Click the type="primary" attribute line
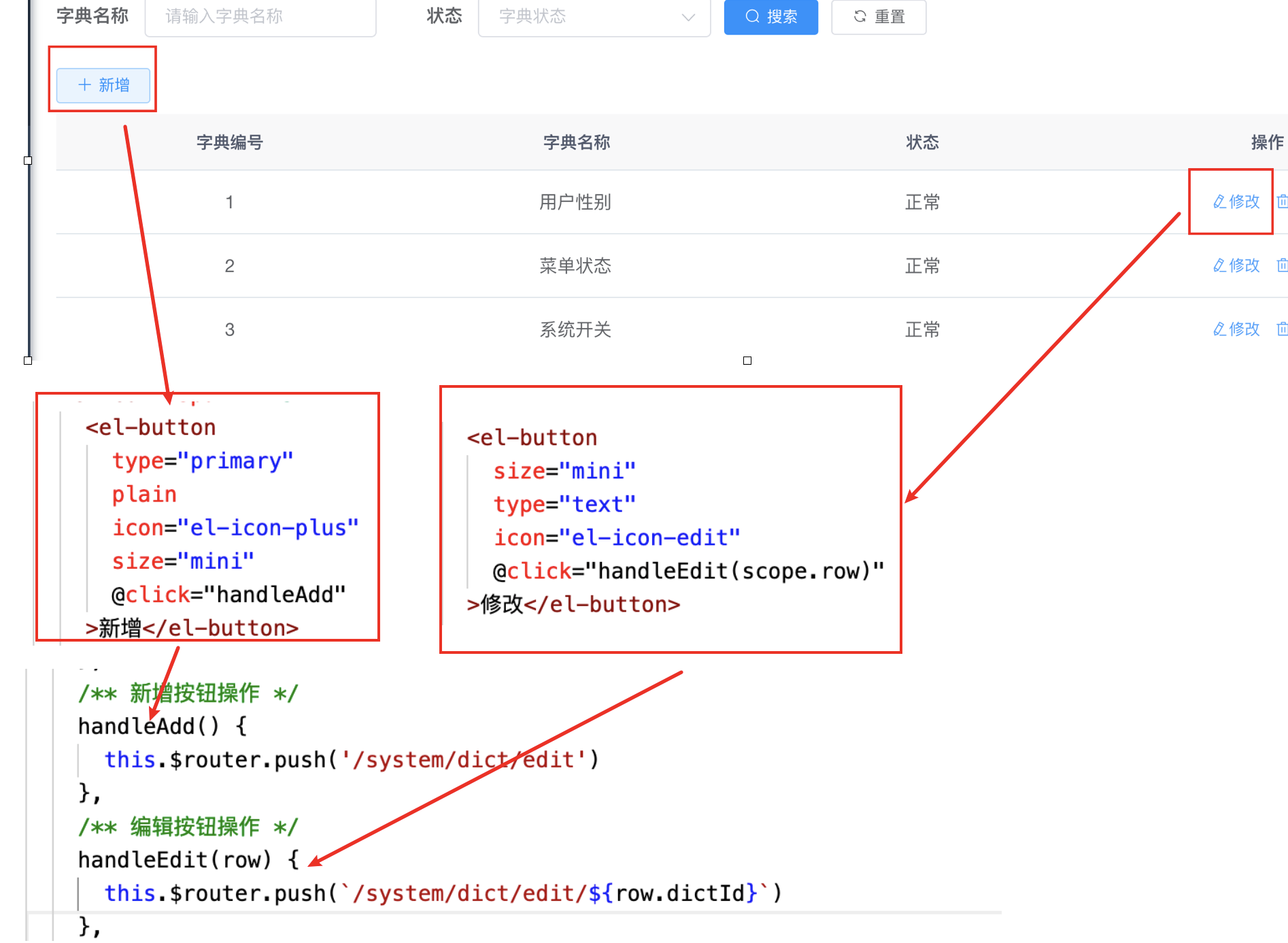Screen dimensions: 1288x943 tap(203, 461)
